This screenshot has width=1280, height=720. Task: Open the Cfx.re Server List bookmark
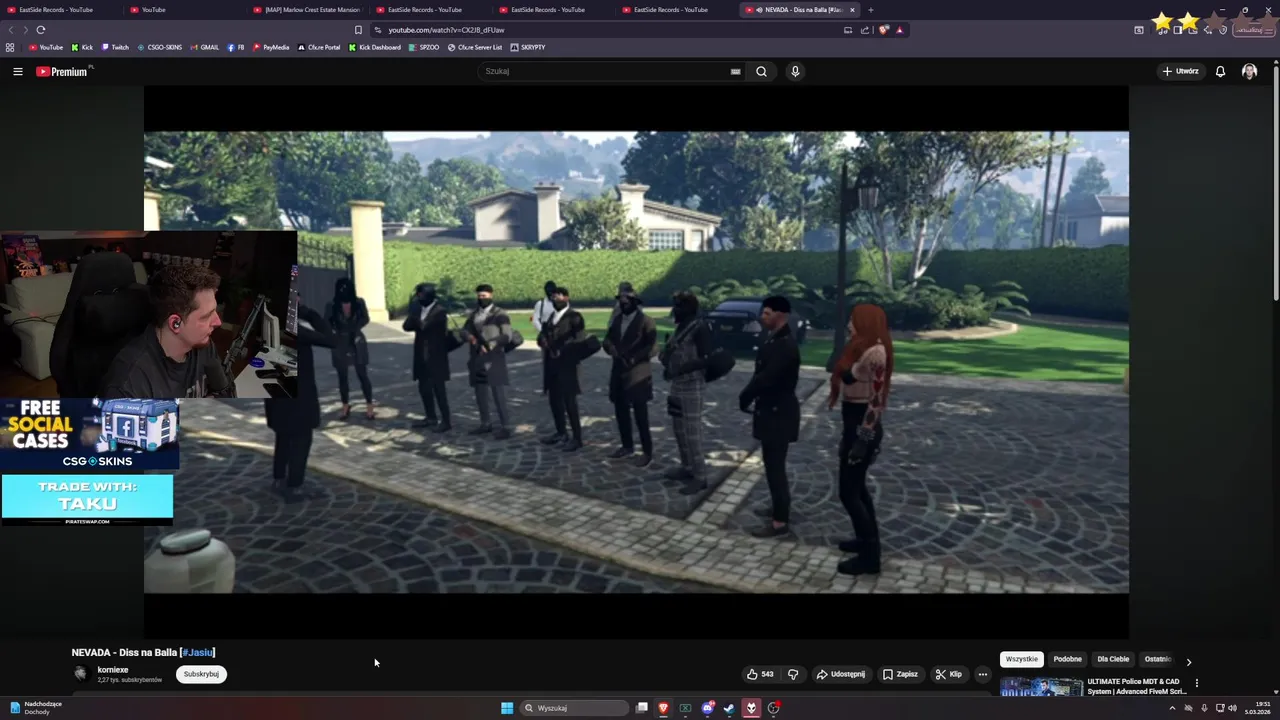475,47
